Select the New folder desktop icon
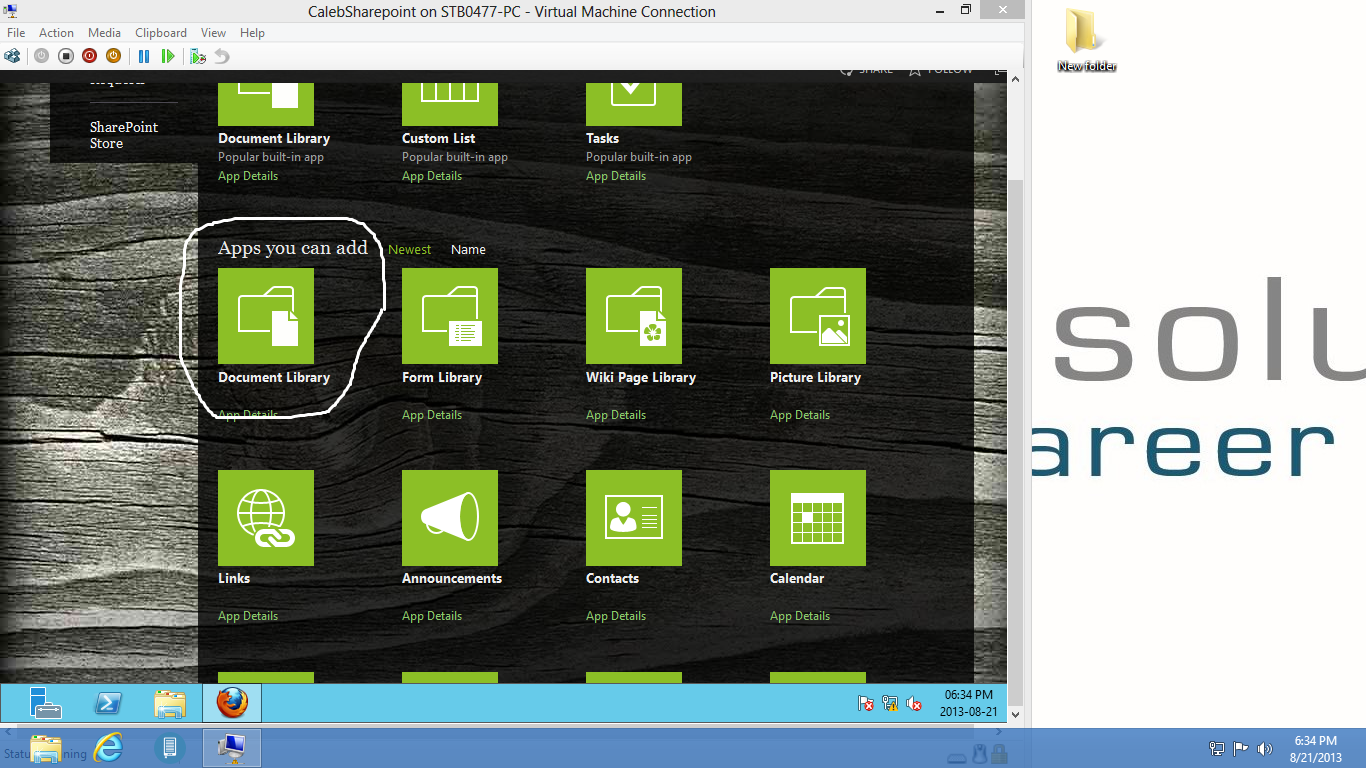The width and height of the screenshot is (1366, 768). click(x=1086, y=40)
